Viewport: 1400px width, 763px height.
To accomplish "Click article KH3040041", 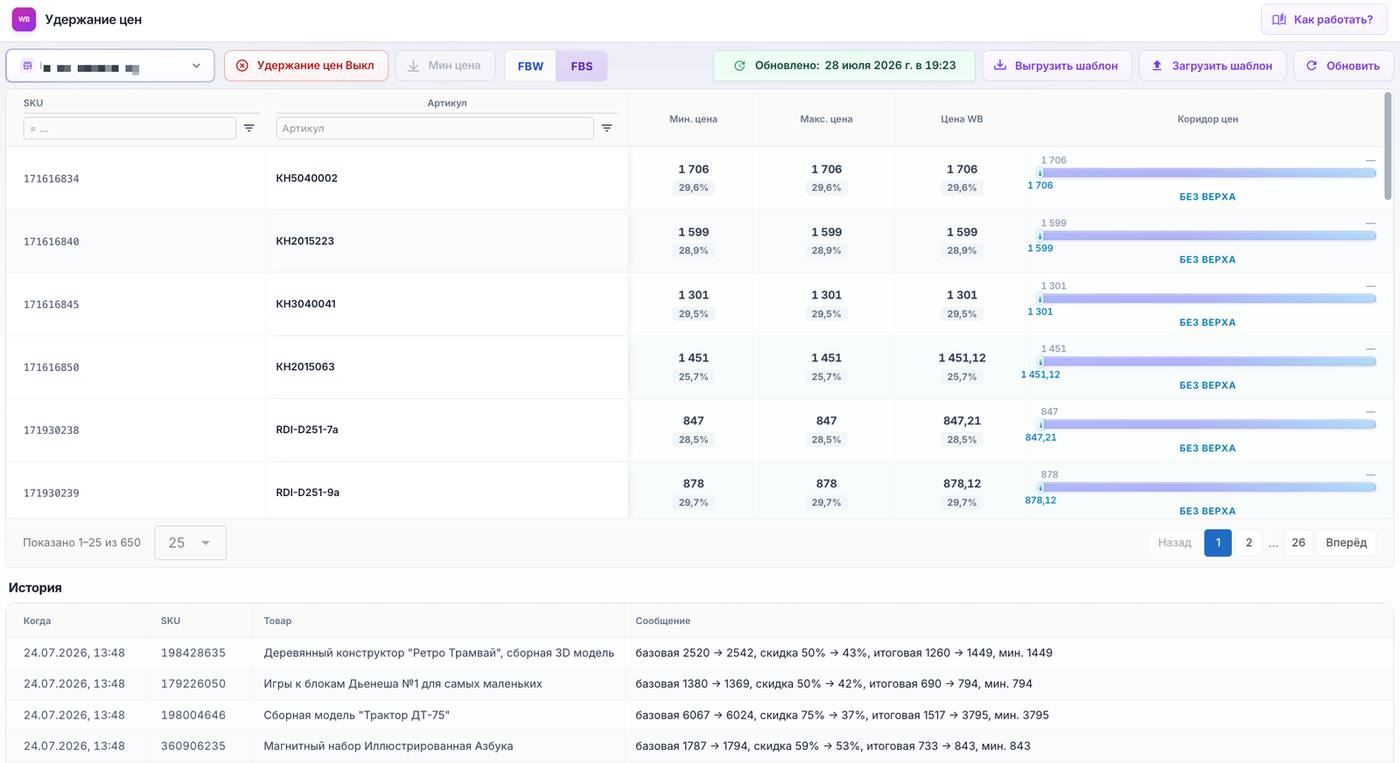I will 306,304.
